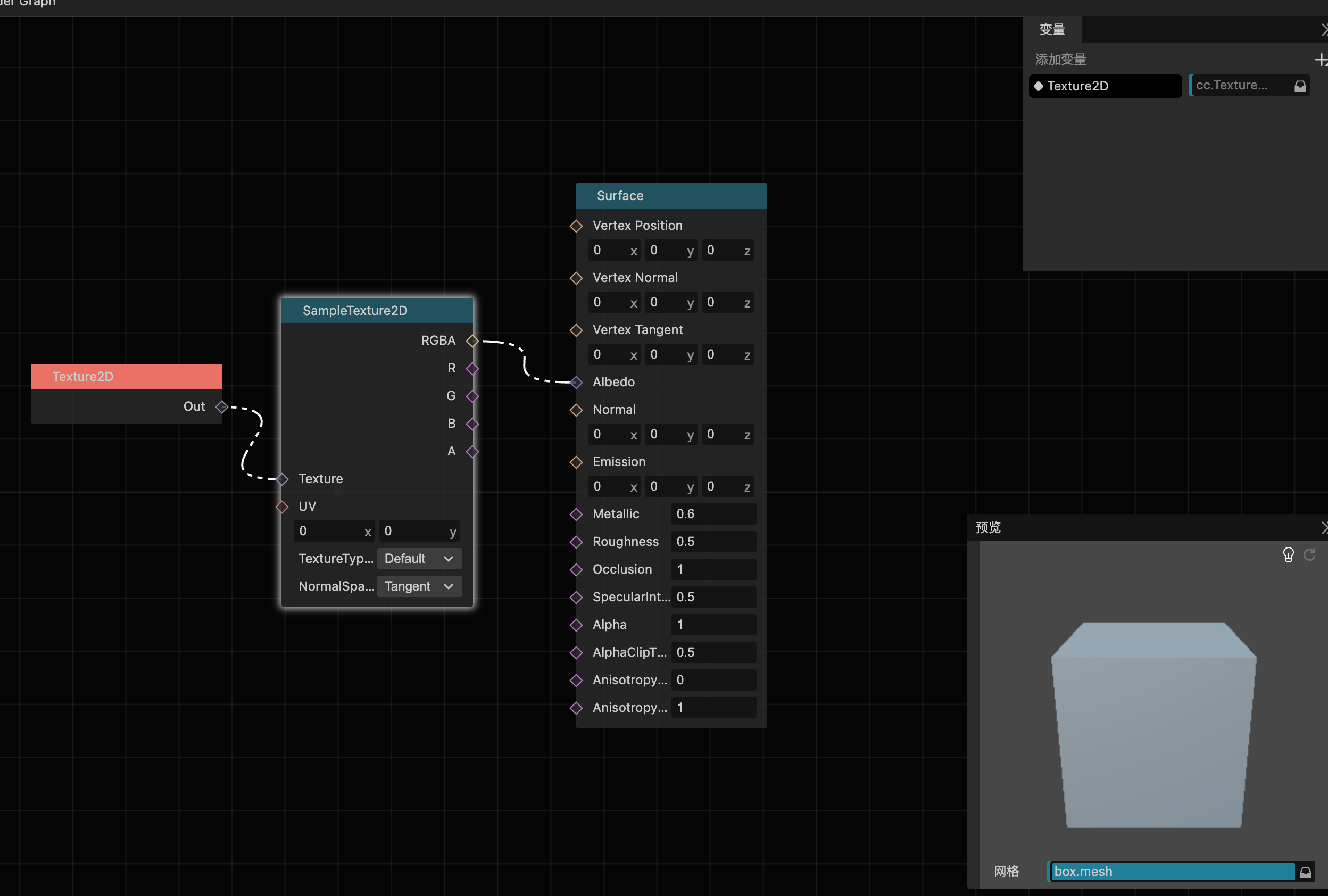The width and height of the screenshot is (1328, 896).
Task: Open the NormalSpace Tangent dropdown
Action: (419, 586)
